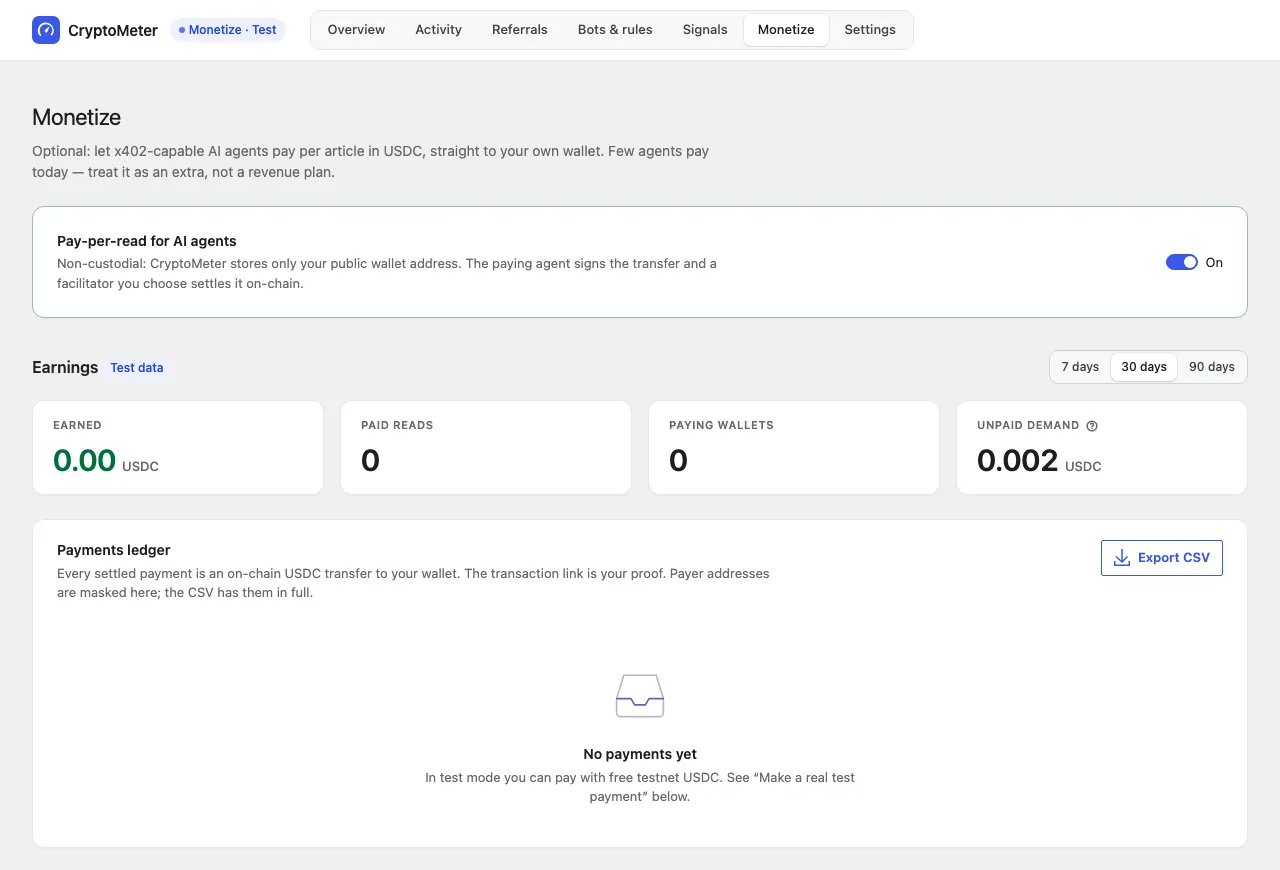Click the empty inbox tray icon
Image resolution: width=1280 pixels, height=870 pixels.
tap(640, 695)
